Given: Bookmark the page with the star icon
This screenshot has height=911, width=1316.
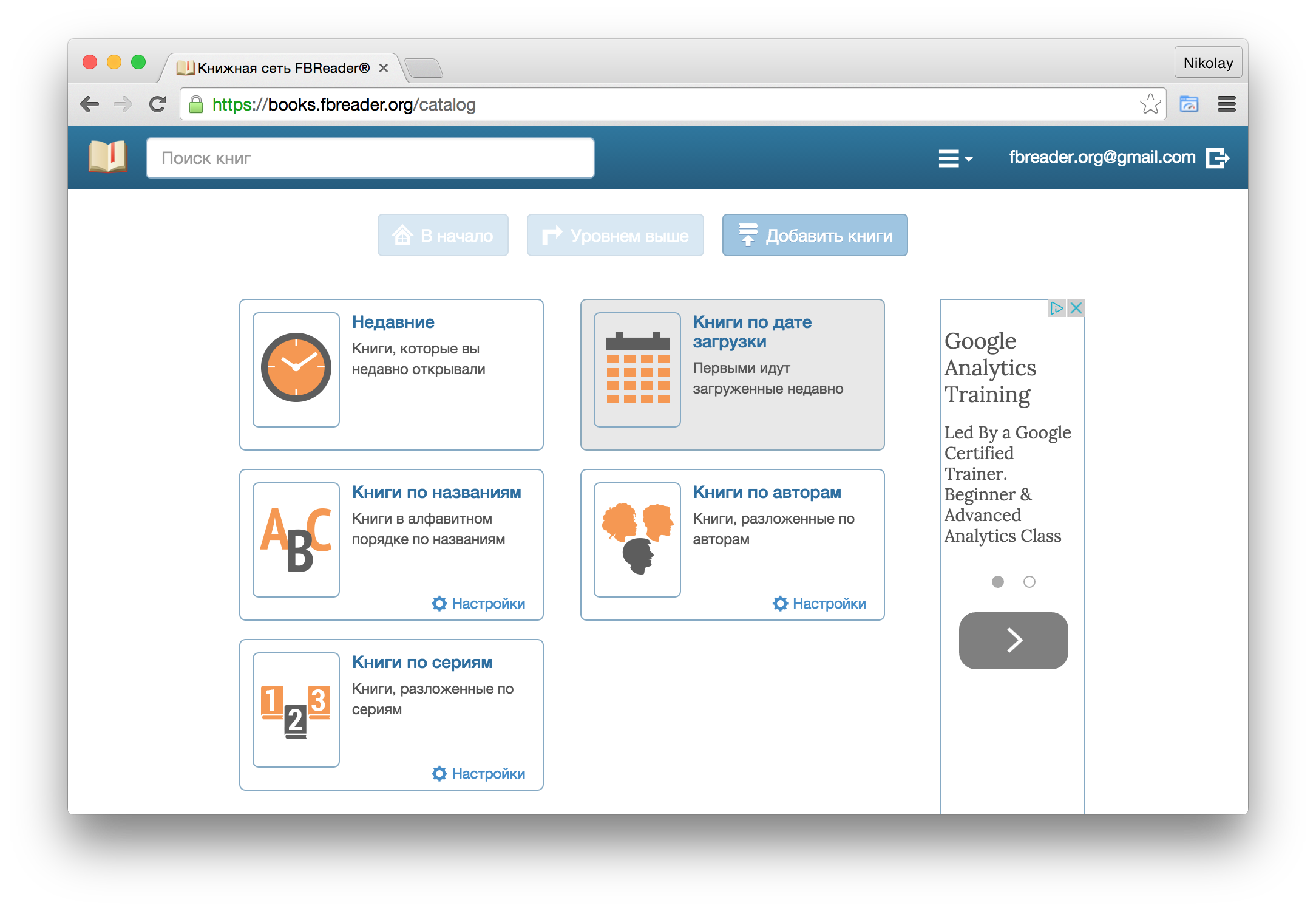Looking at the screenshot, I should [x=1150, y=104].
